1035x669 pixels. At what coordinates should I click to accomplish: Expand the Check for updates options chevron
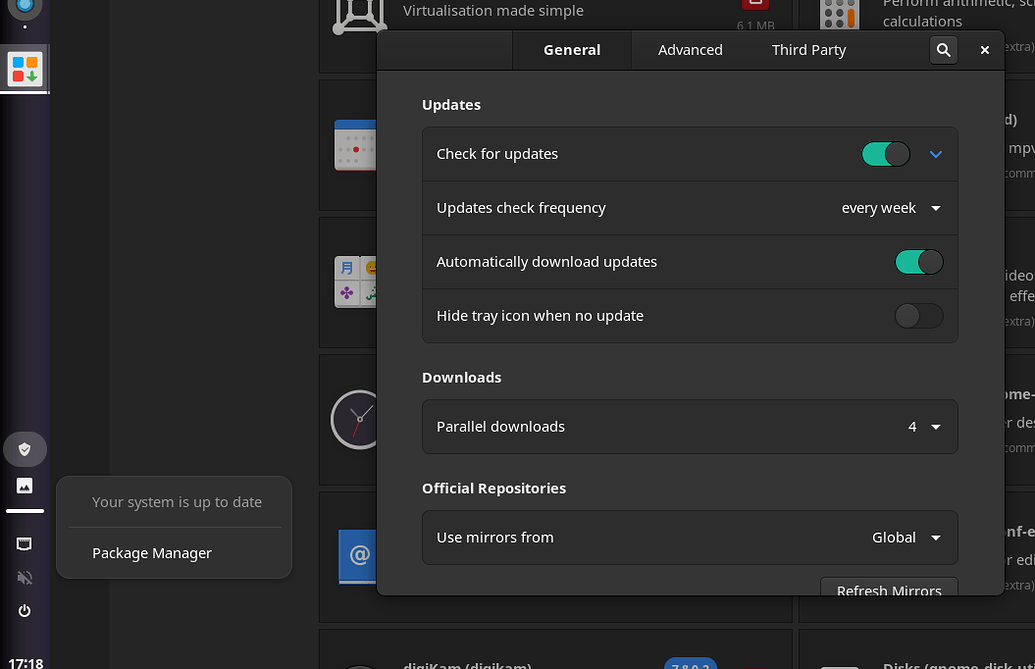[936, 154]
